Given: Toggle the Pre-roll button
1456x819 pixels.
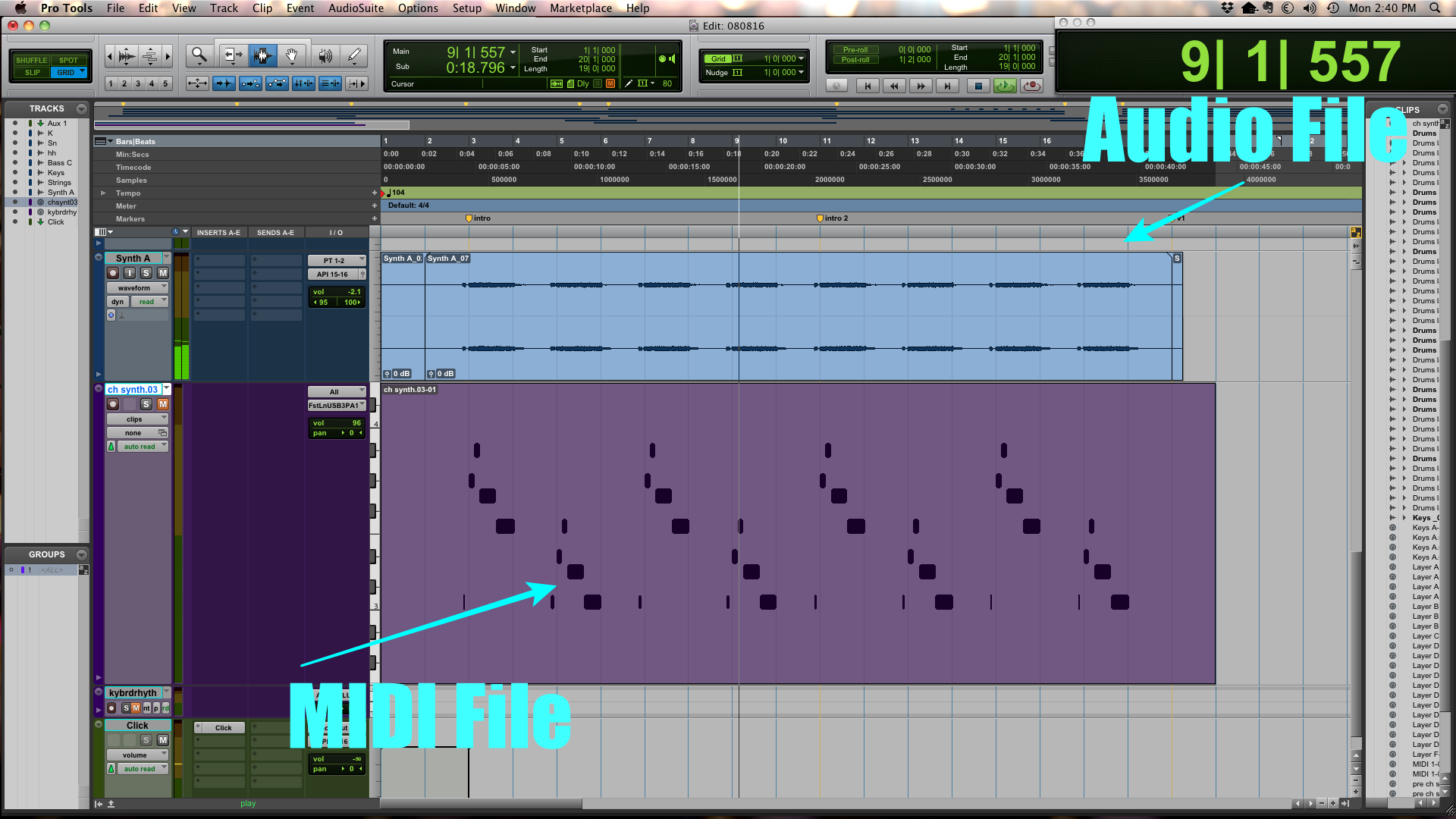Looking at the screenshot, I should point(855,49).
